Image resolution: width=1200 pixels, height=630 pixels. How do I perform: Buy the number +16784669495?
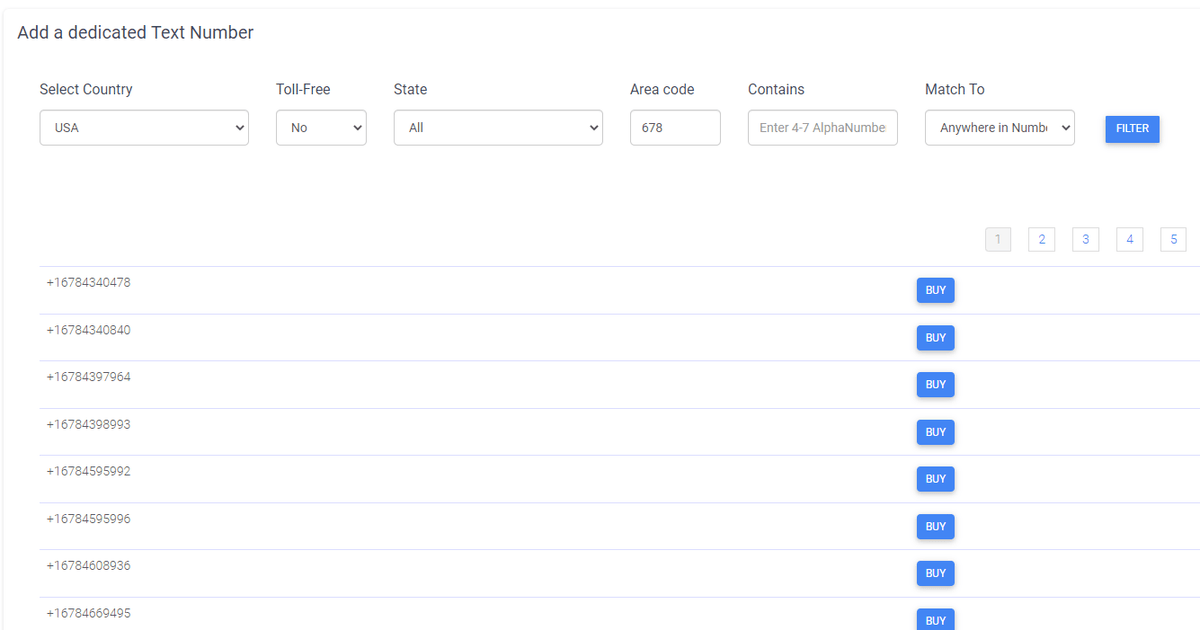click(935, 620)
